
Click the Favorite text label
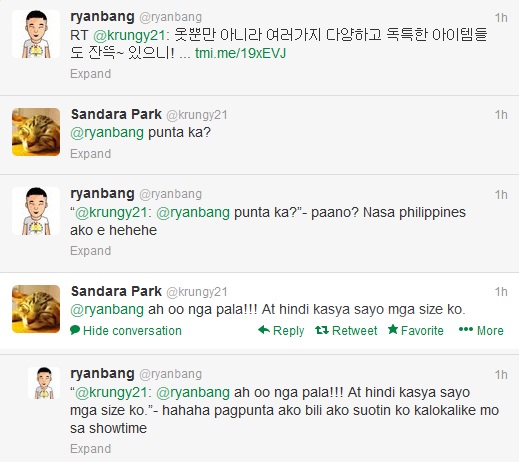[x=422, y=330]
